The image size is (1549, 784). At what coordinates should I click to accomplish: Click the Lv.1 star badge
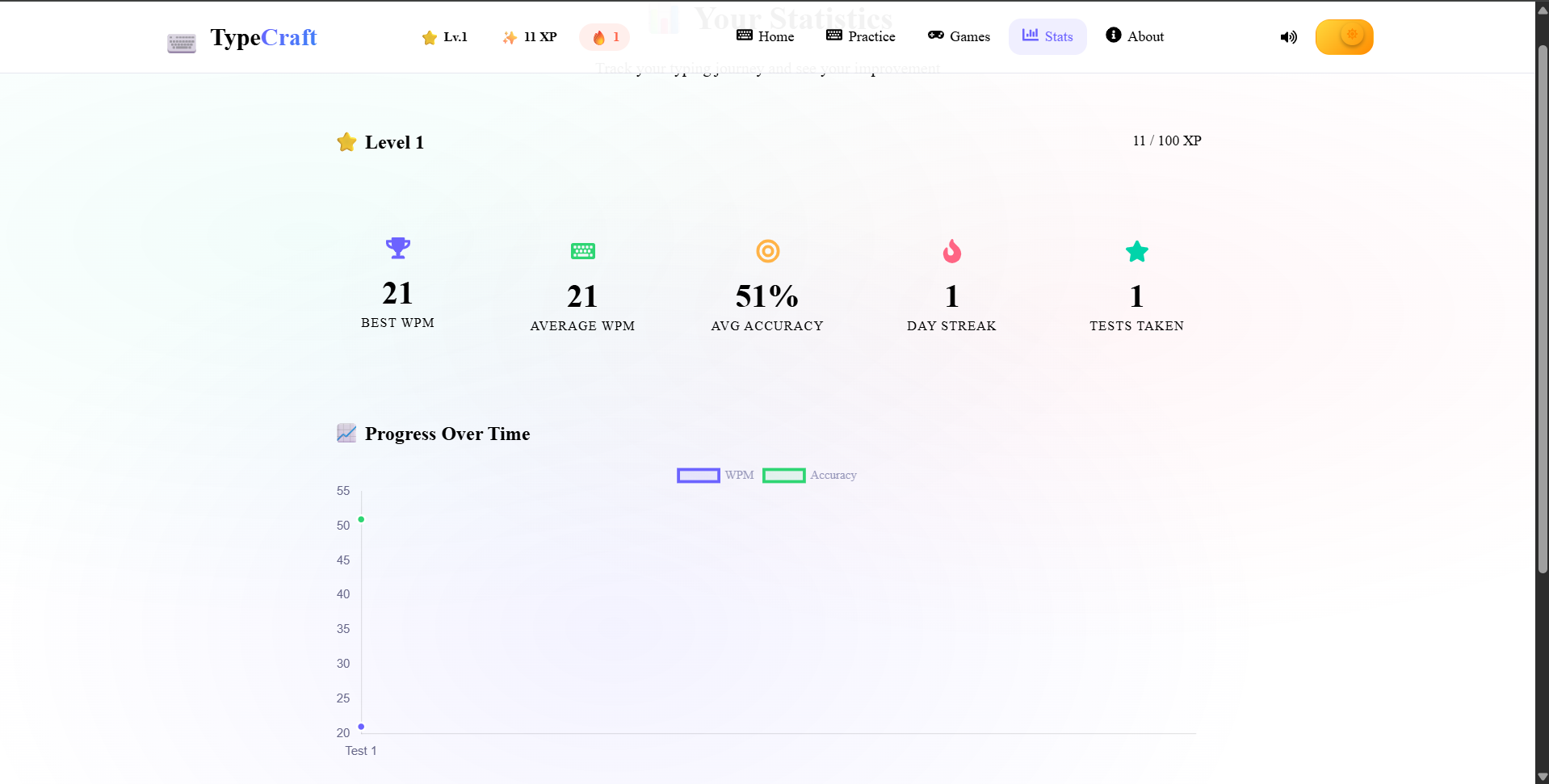pos(445,37)
